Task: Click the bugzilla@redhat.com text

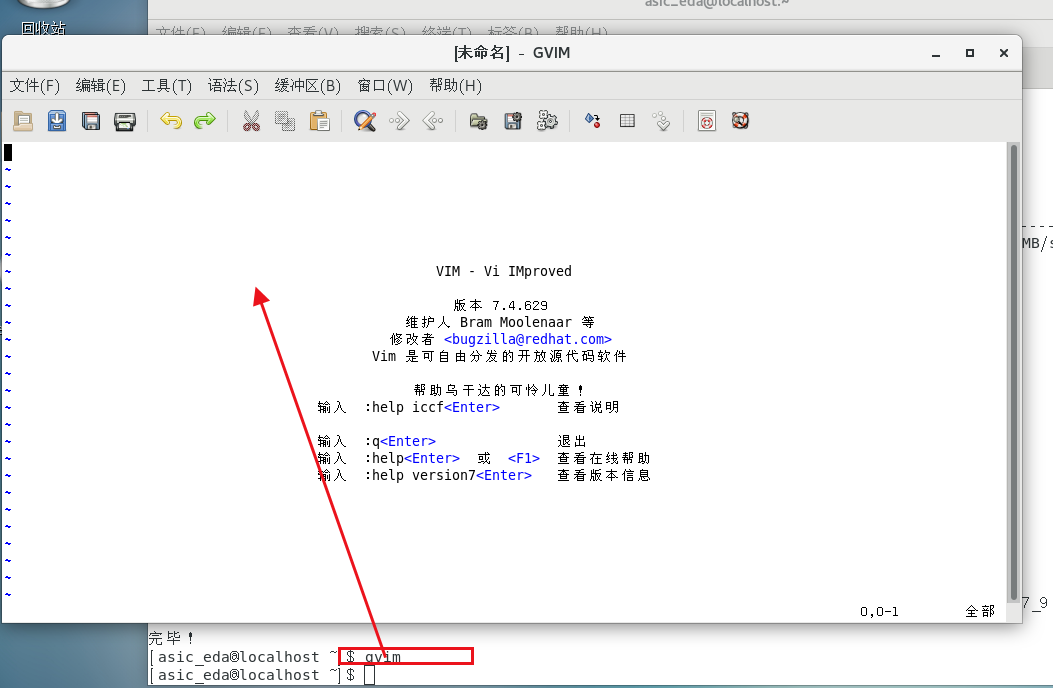Action: coord(527,339)
